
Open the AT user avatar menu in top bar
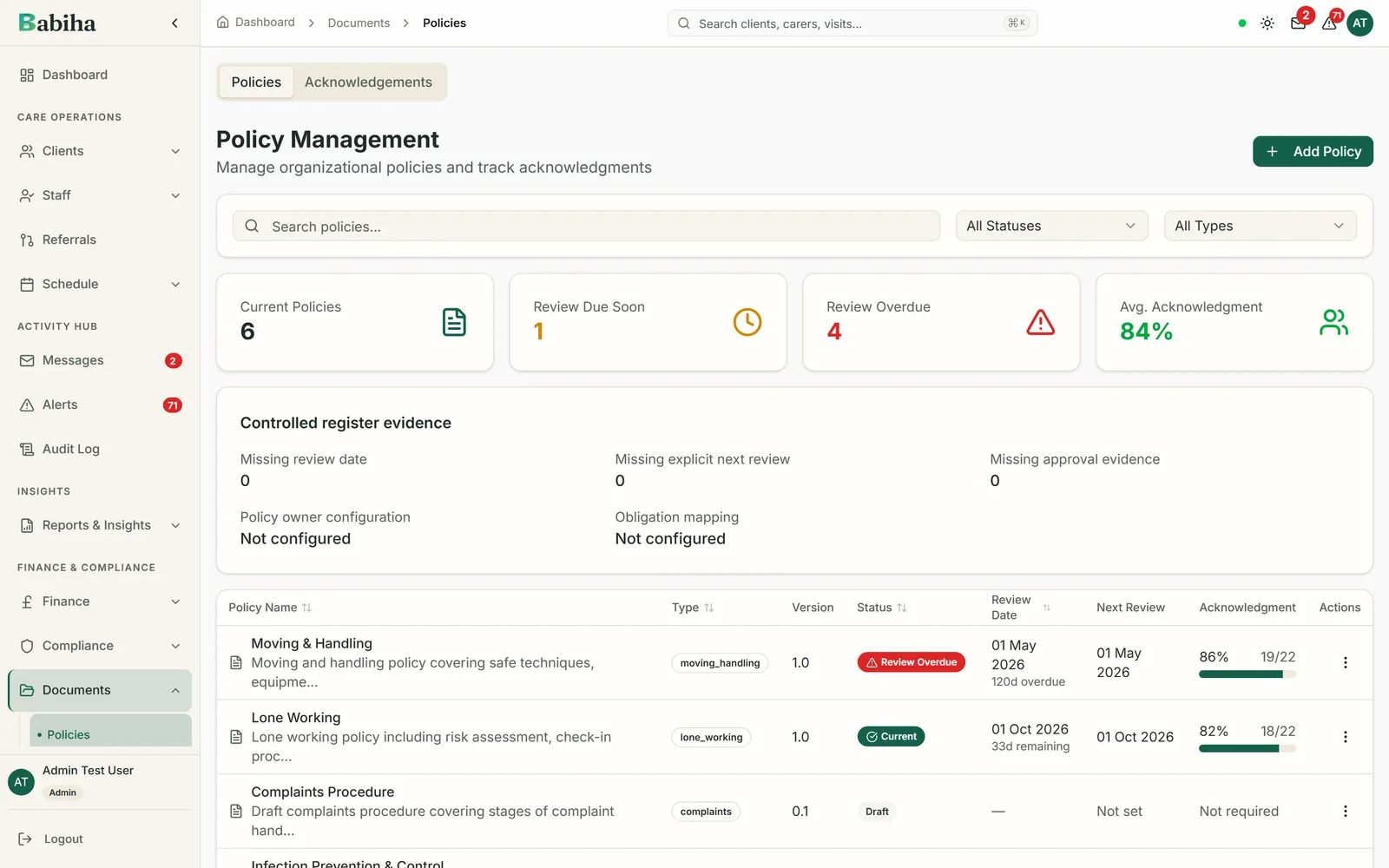coord(1359,23)
